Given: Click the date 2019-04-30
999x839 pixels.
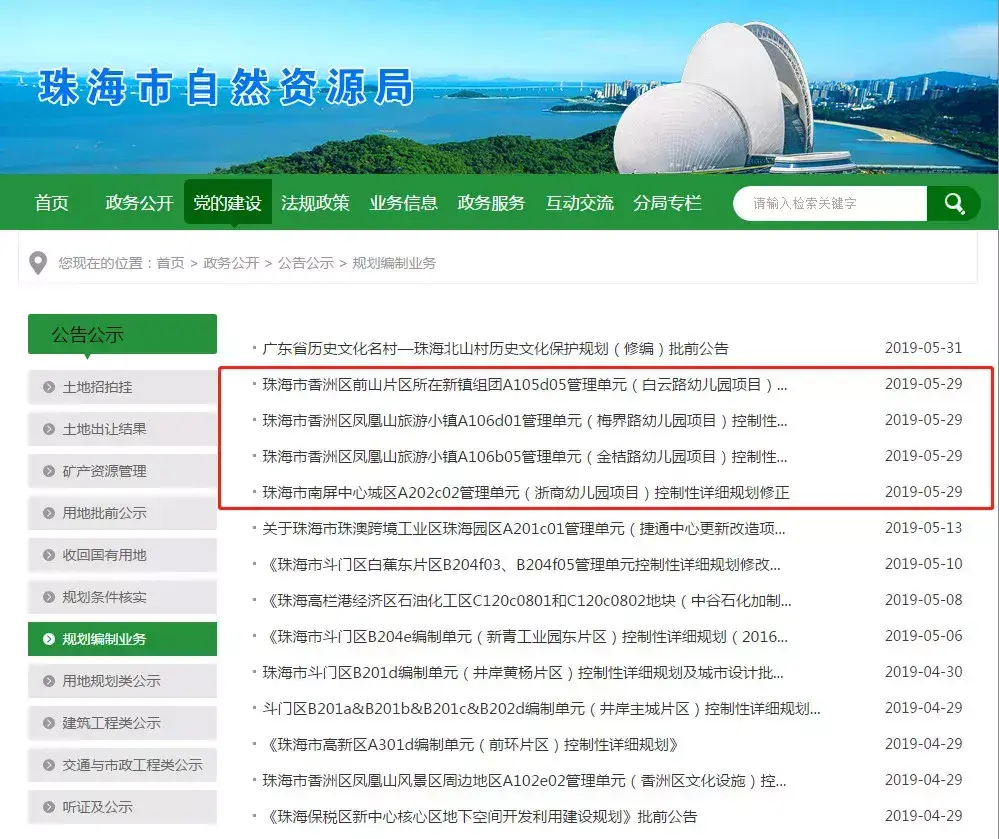Looking at the screenshot, I should (x=923, y=672).
